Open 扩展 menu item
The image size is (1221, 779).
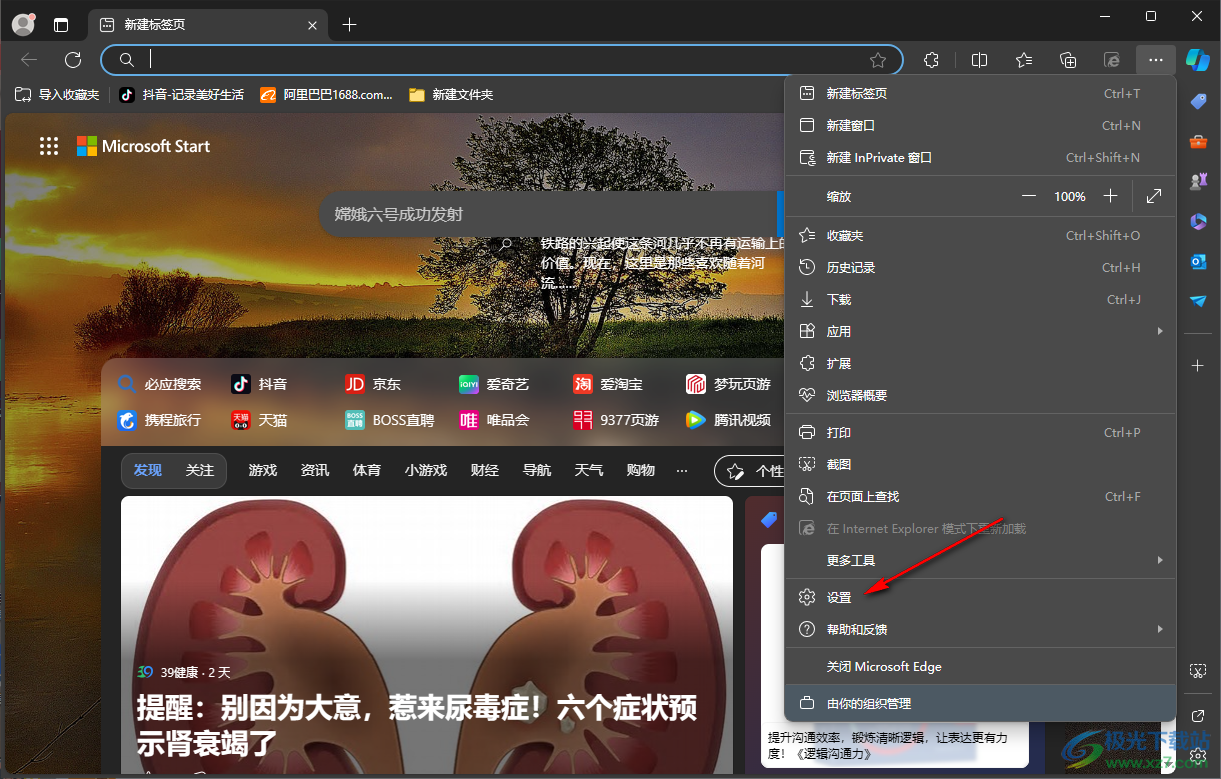coord(980,363)
